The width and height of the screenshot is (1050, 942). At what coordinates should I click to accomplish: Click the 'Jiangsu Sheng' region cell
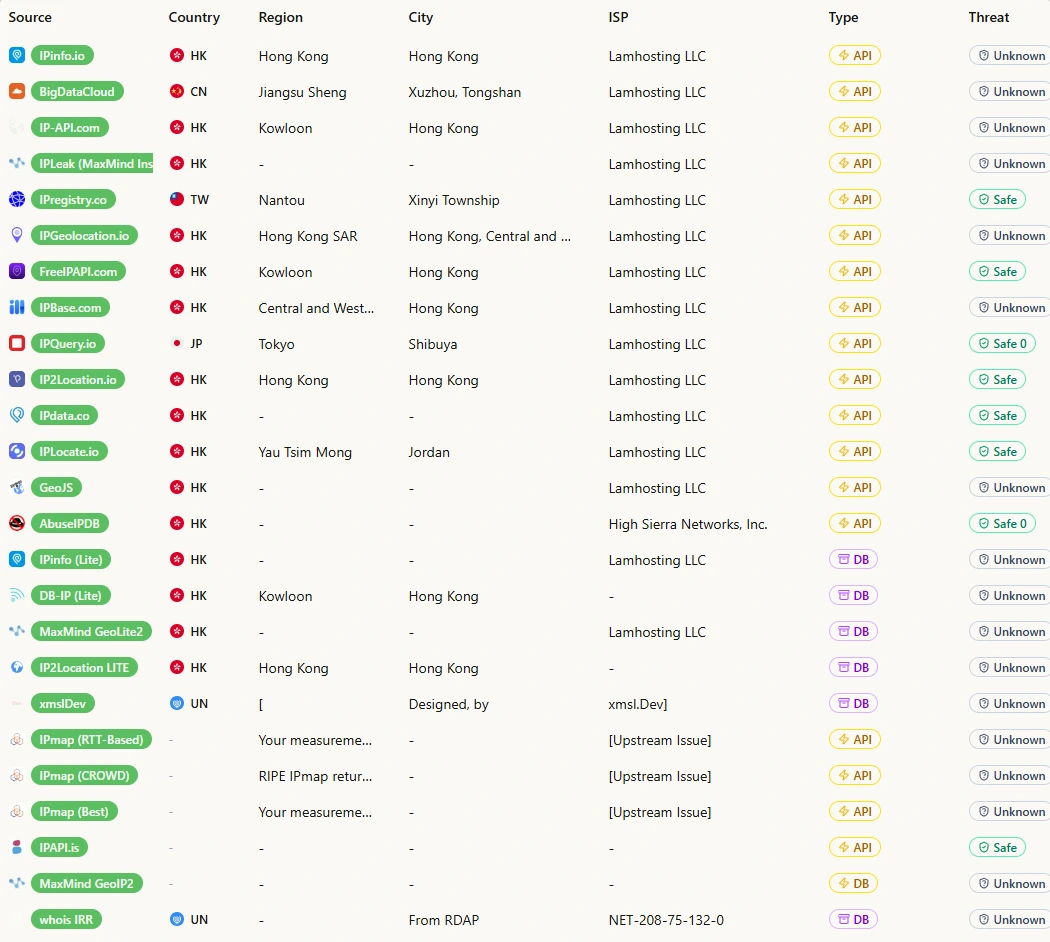coord(303,92)
